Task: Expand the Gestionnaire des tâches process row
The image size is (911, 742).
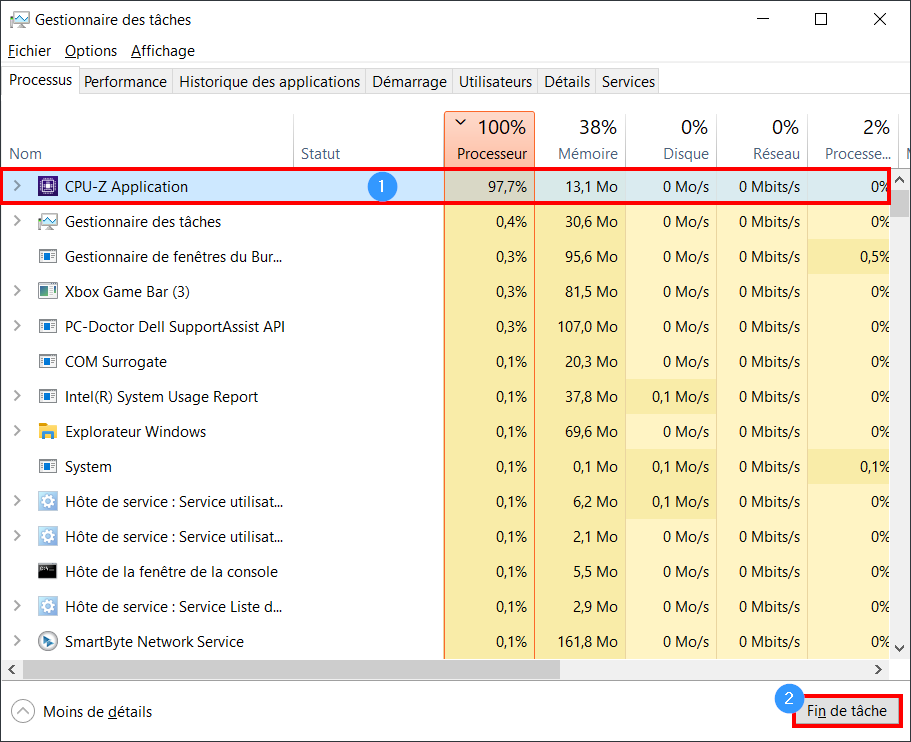Action: point(17,221)
